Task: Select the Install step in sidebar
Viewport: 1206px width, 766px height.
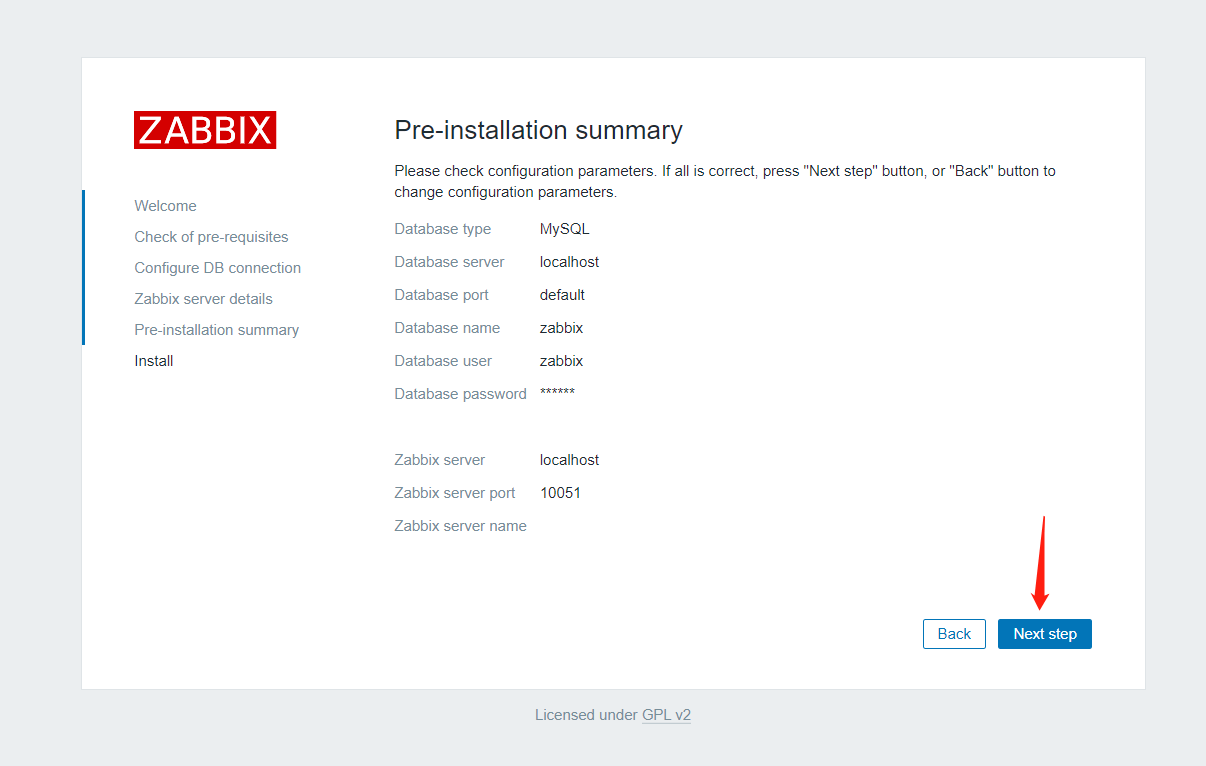Action: (x=154, y=361)
